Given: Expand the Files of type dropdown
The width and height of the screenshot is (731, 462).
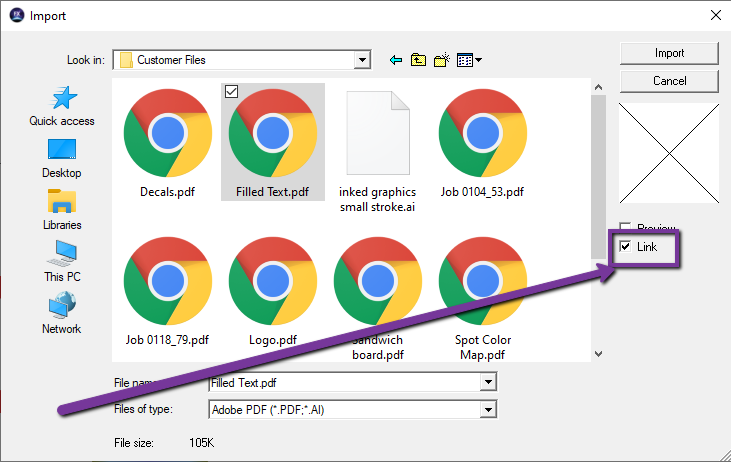Looking at the screenshot, I should click(488, 410).
